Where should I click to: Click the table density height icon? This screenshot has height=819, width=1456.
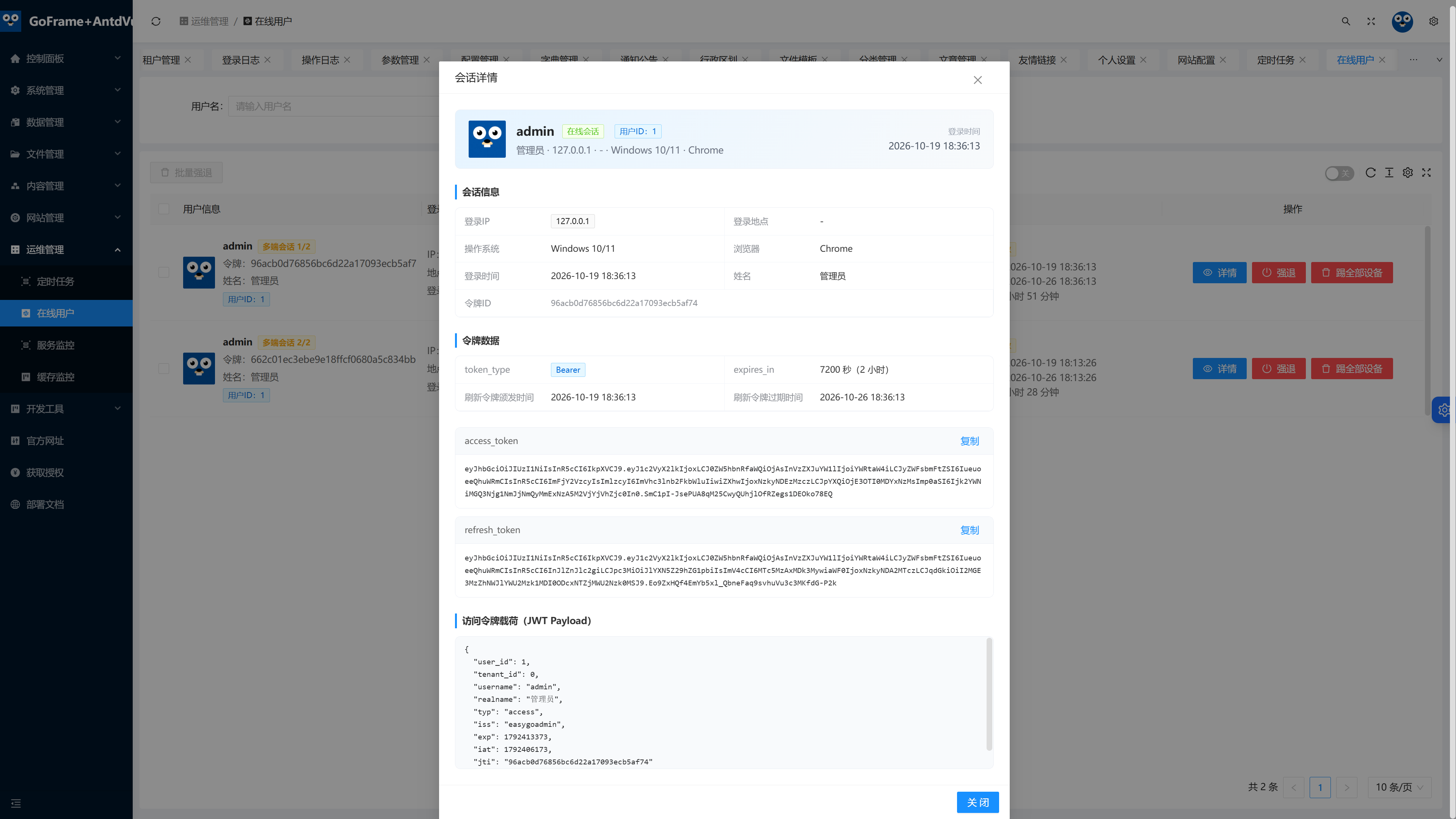[x=1389, y=173]
